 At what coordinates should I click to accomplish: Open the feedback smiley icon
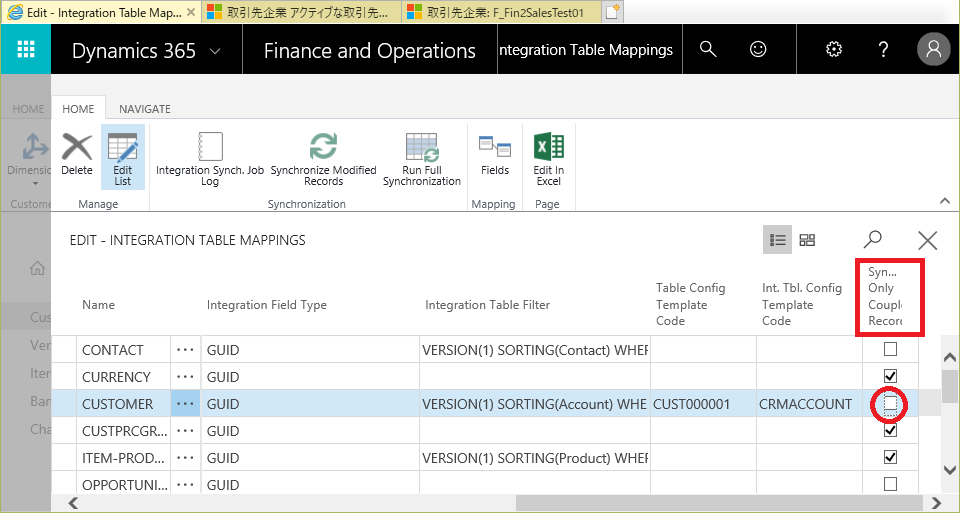[758, 49]
